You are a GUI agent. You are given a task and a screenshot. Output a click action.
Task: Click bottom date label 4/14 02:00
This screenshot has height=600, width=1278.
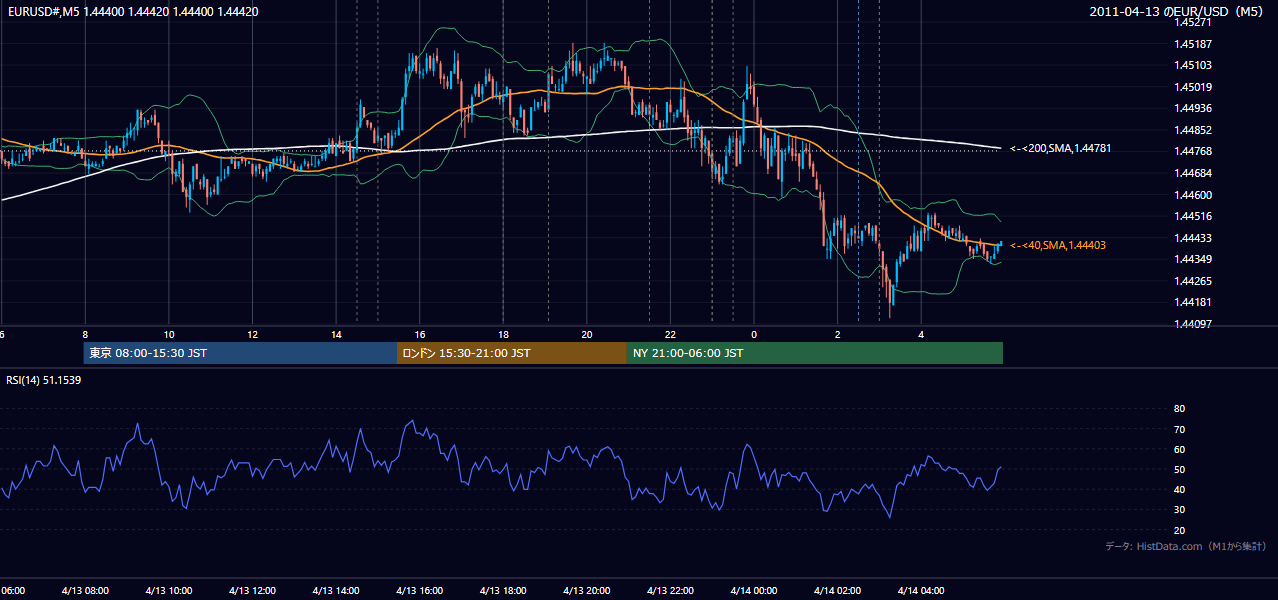837,591
